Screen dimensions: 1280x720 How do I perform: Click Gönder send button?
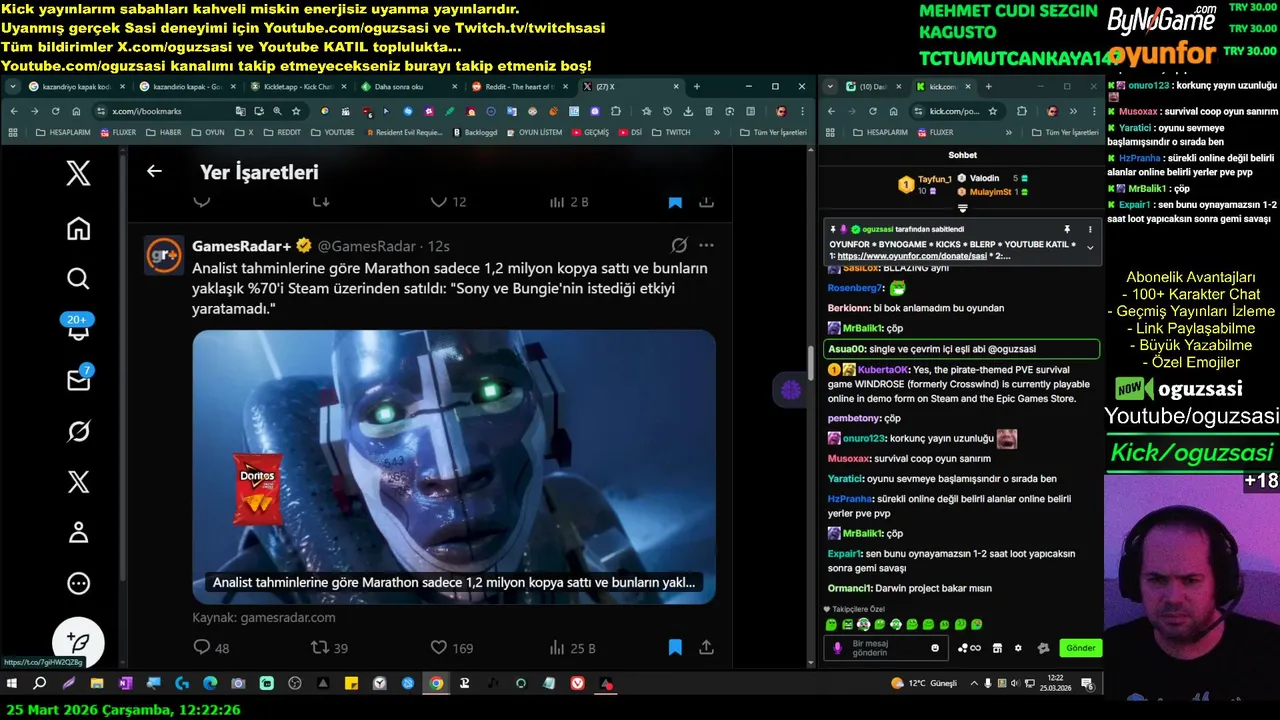(x=1080, y=648)
